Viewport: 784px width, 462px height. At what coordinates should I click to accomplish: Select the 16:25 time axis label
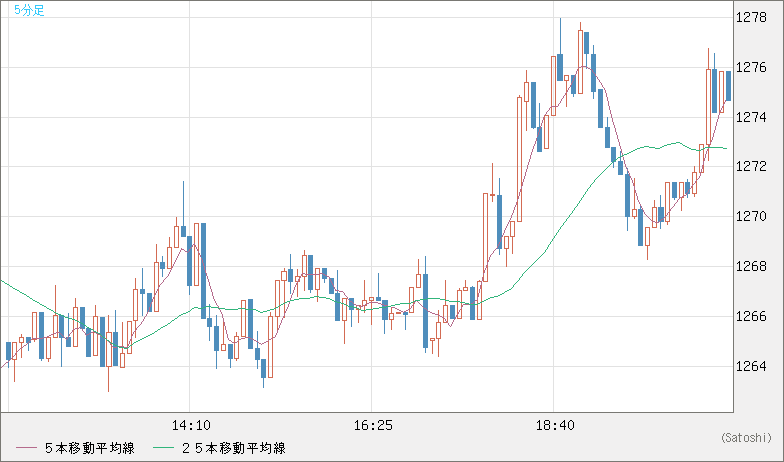tap(373, 426)
